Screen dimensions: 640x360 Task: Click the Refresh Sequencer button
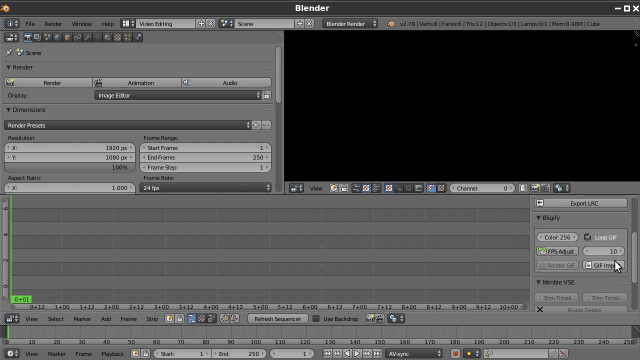click(x=278, y=319)
